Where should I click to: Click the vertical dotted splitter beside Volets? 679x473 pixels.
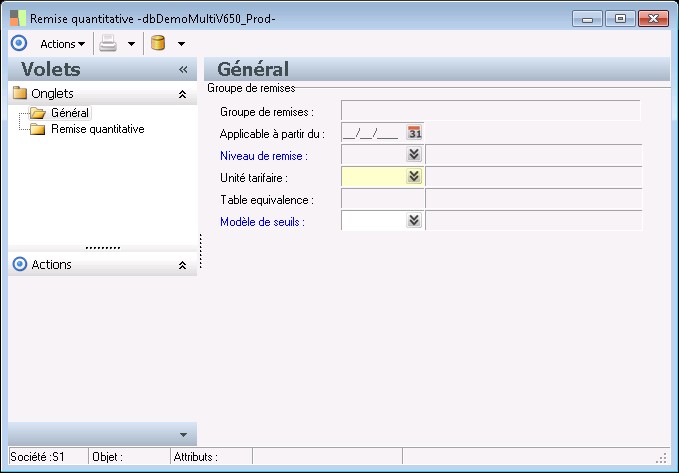coord(200,251)
